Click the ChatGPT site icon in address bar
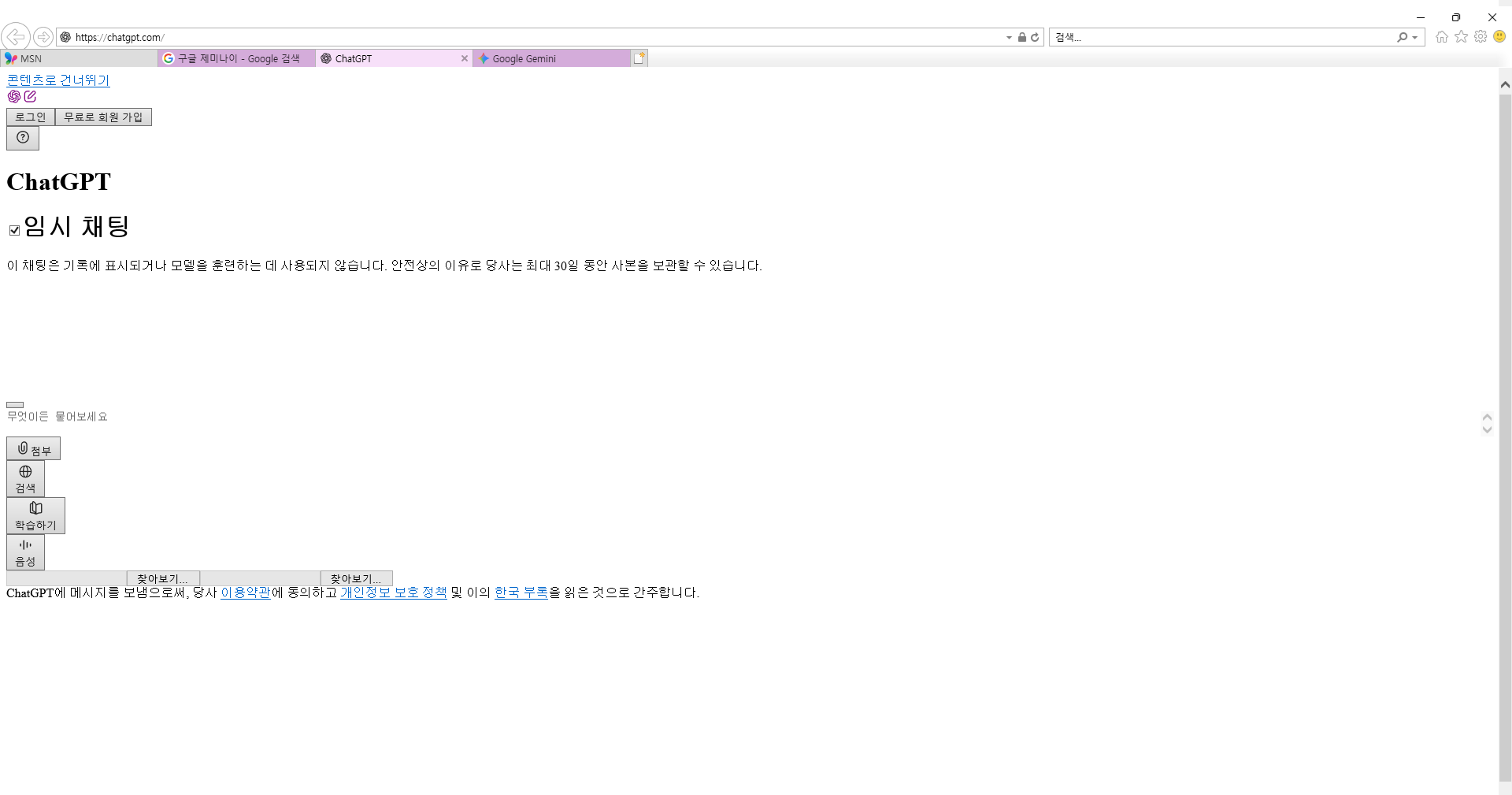1512x795 pixels. (x=65, y=37)
